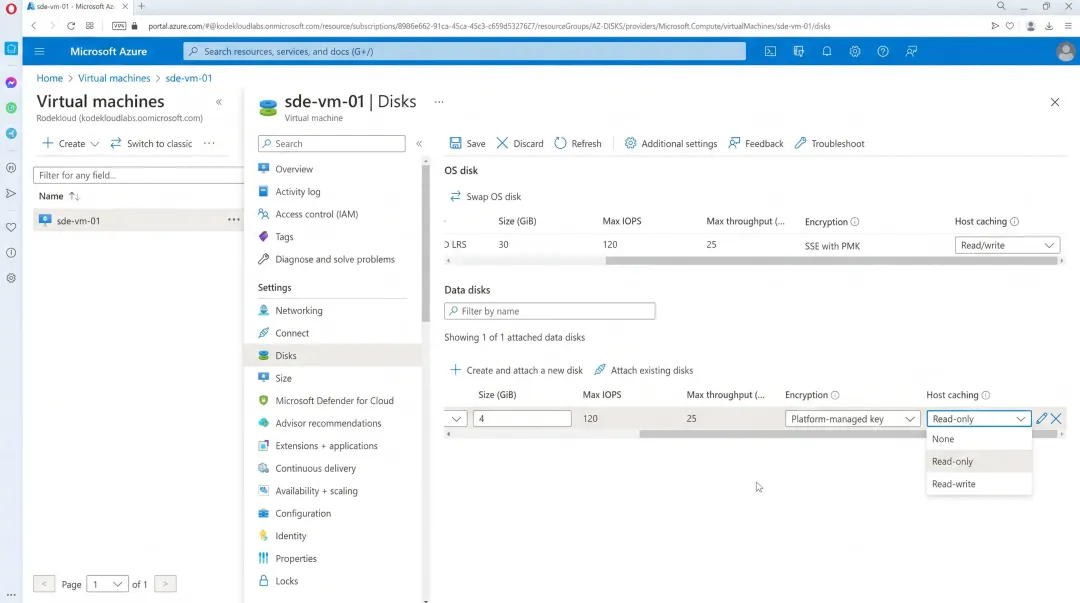The image size is (1080, 603).
Task: Collapse the resource menu sidebar
Action: [419, 143]
